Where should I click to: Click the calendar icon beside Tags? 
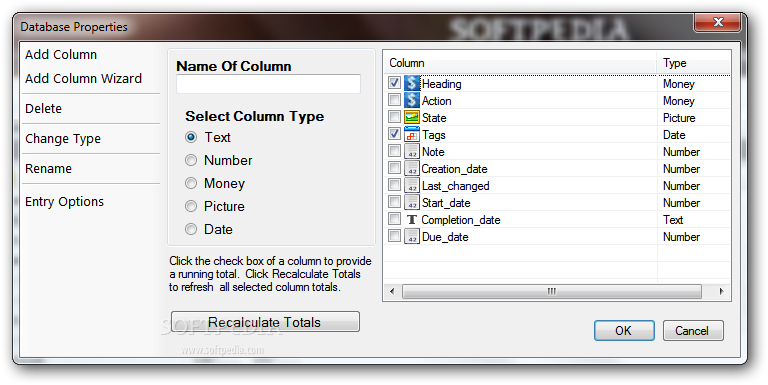pos(412,135)
